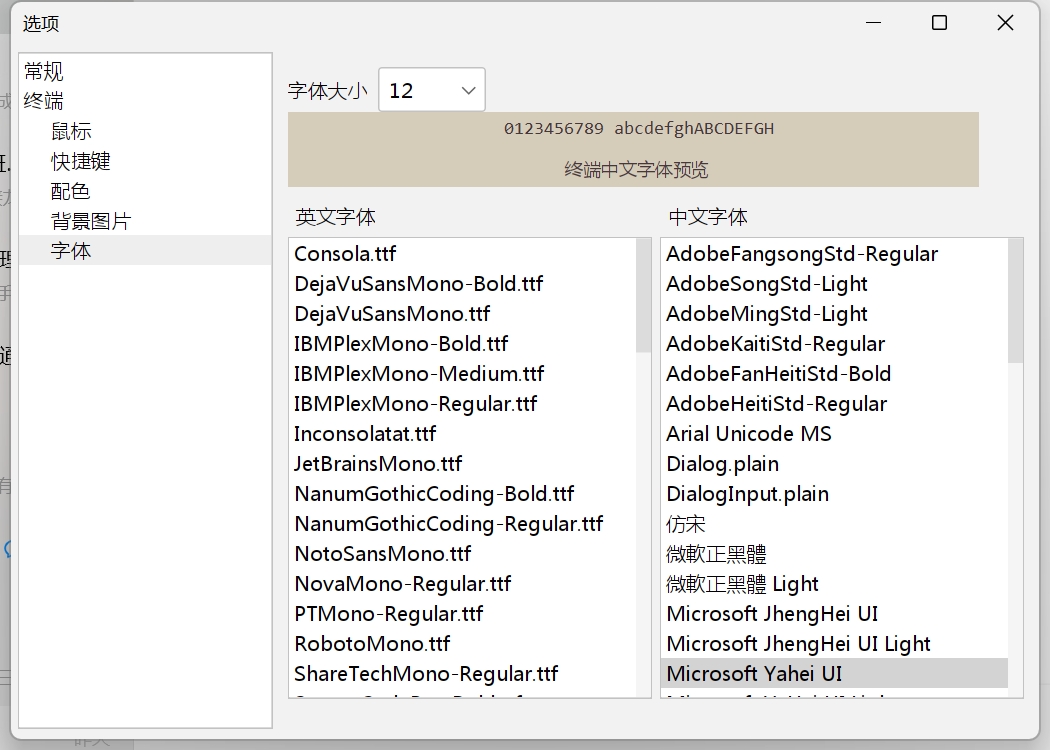Select 终端 category in sidebar
This screenshot has height=750, width=1050.
pos(44,101)
